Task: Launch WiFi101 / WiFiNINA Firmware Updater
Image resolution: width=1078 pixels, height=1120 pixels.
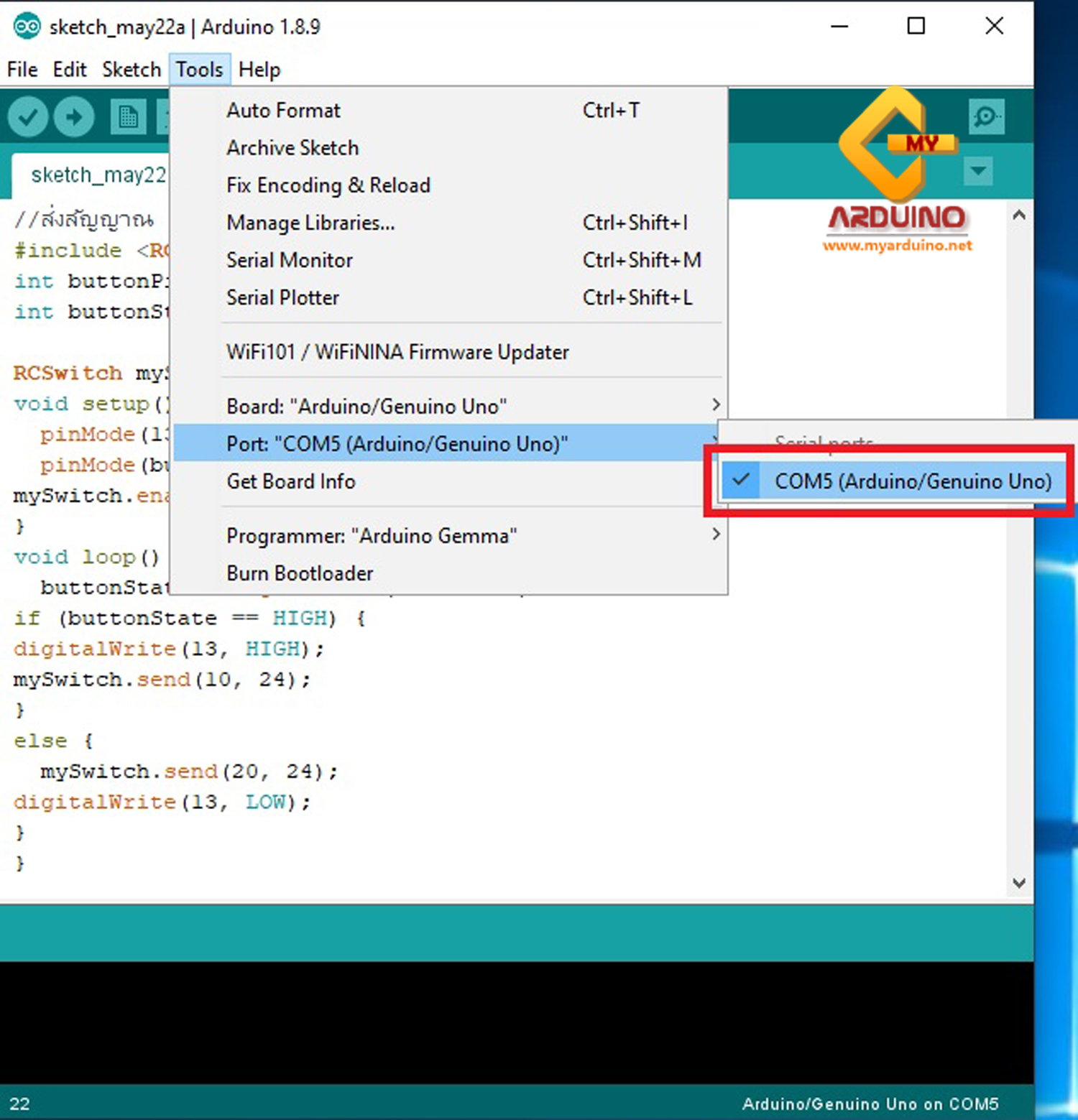Action: tap(396, 352)
